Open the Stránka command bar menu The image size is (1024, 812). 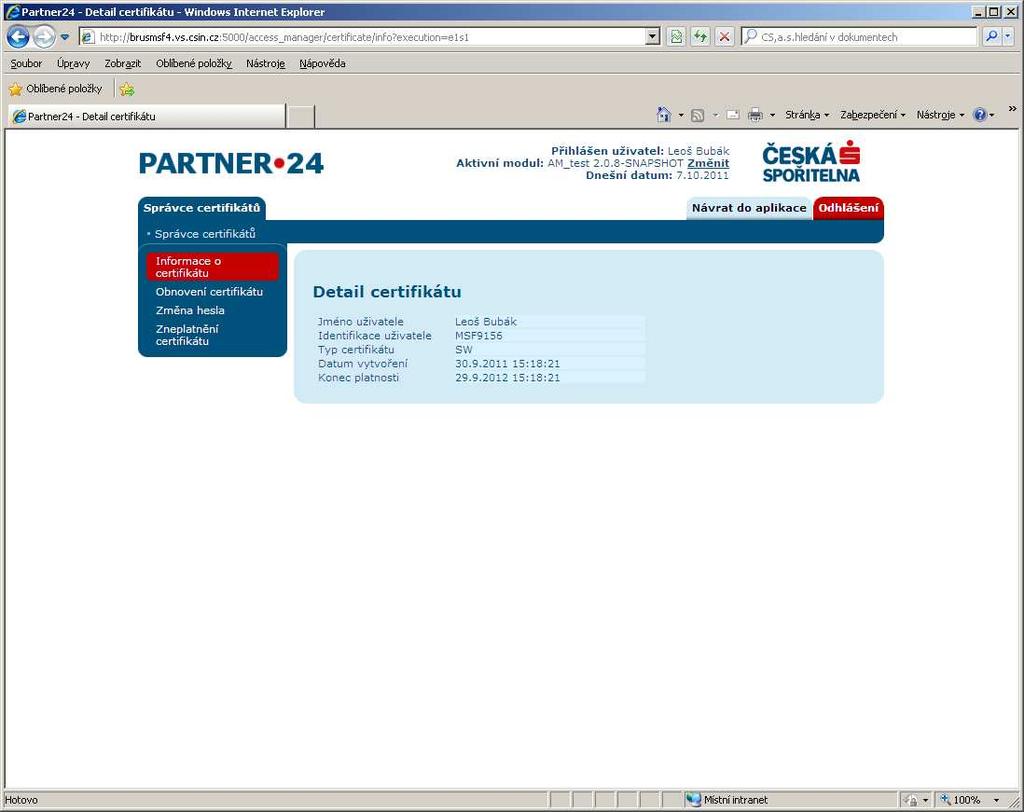point(807,115)
